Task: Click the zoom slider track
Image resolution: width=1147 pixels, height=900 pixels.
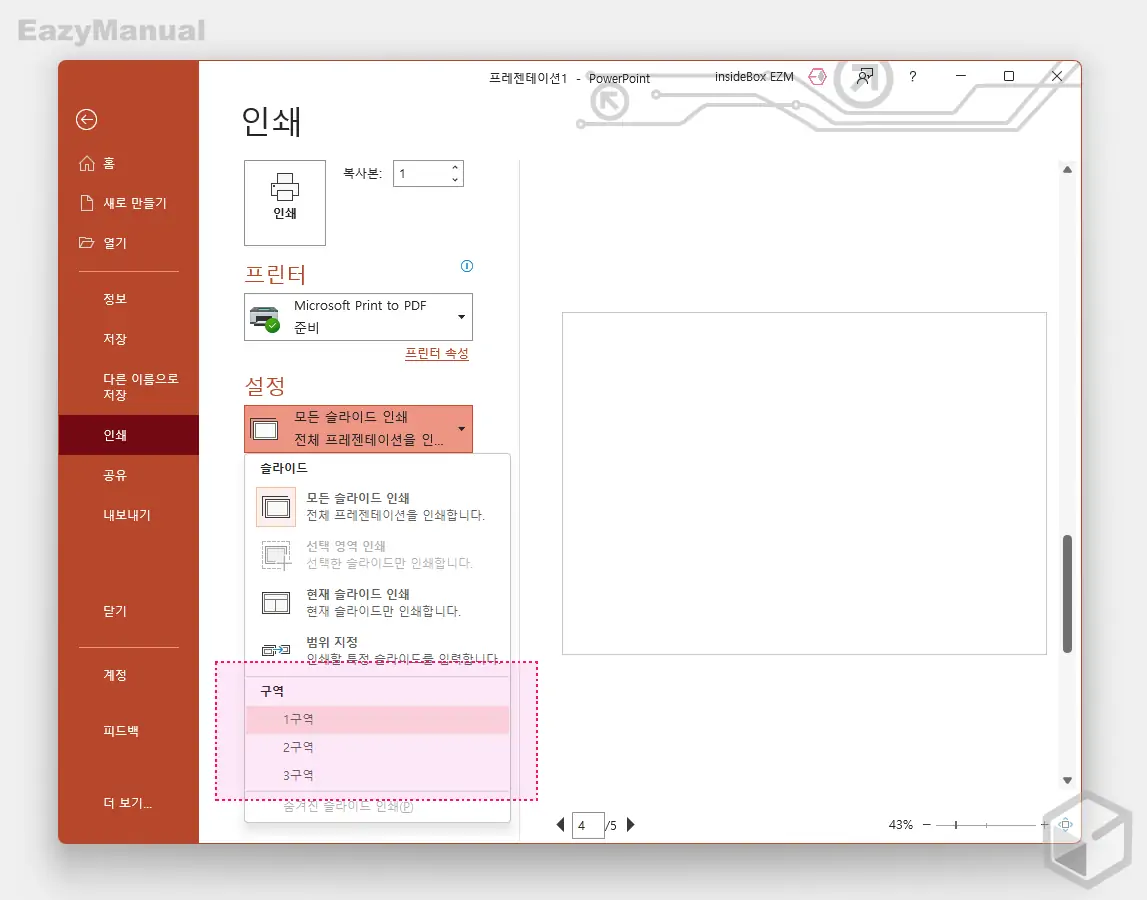Action: coord(986,825)
